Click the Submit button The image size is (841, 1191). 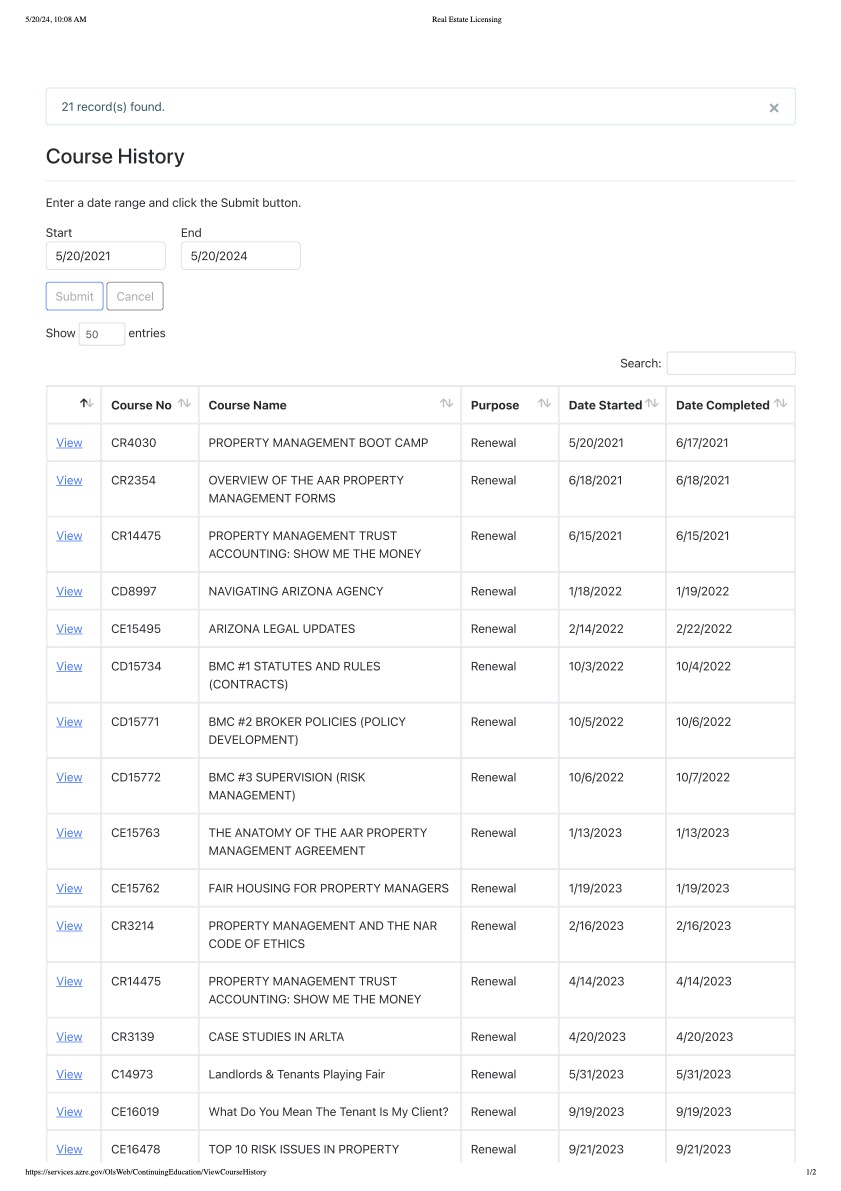click(x=74, y=296)
